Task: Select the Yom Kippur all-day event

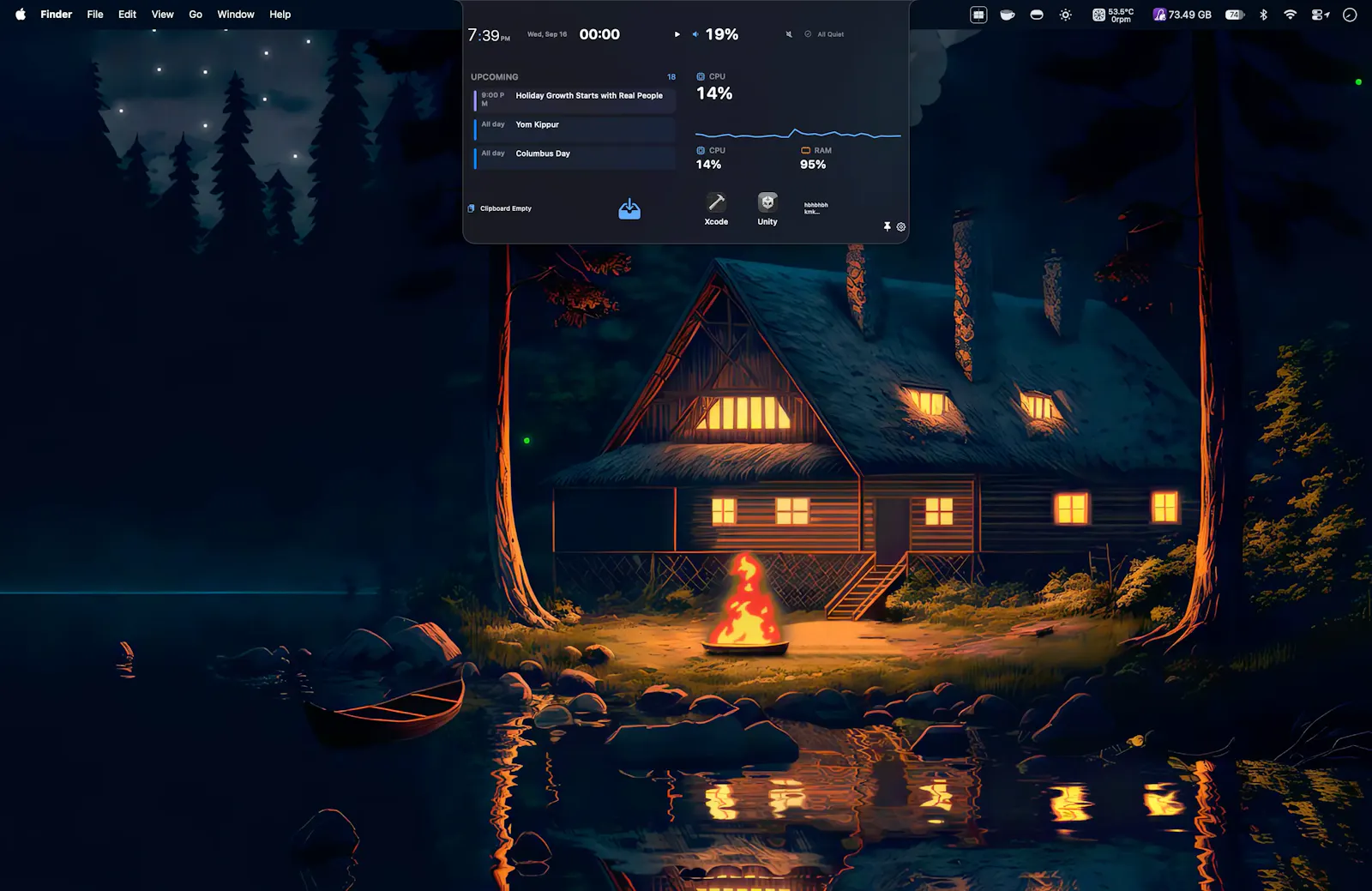Action: (575, 129)
